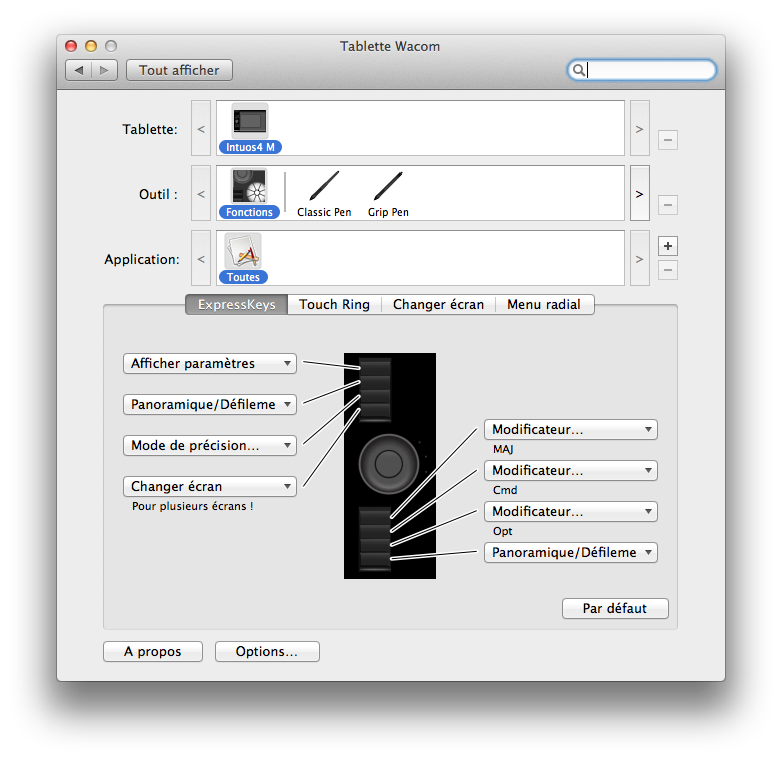Image resolution: width=782 pixels, height=760 pixels.
Task: Open the Afficher paramètres dropdown
Action: 210,363
